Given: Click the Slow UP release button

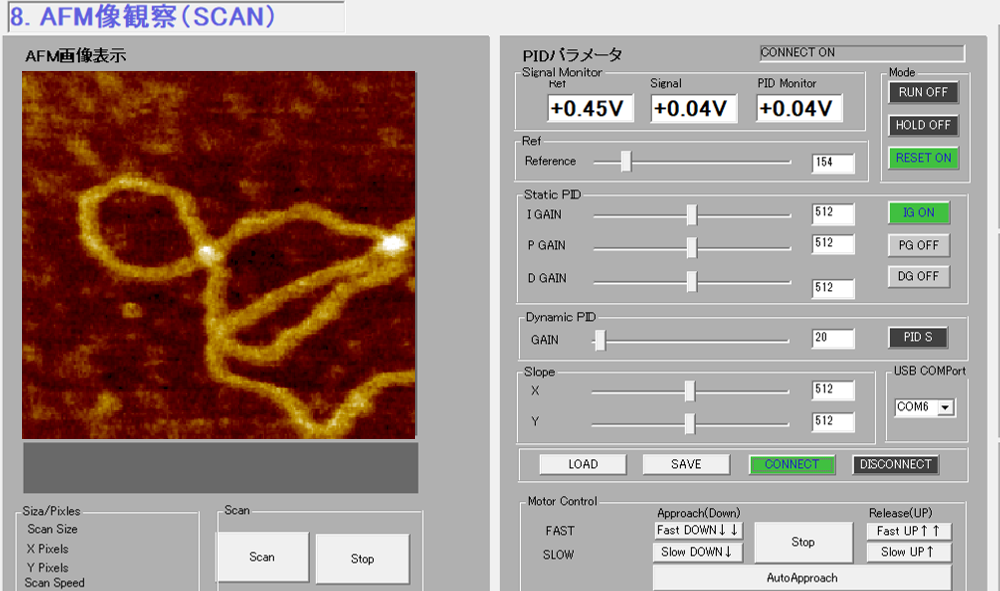Looking at the screenshot, I should pos(909,552).
